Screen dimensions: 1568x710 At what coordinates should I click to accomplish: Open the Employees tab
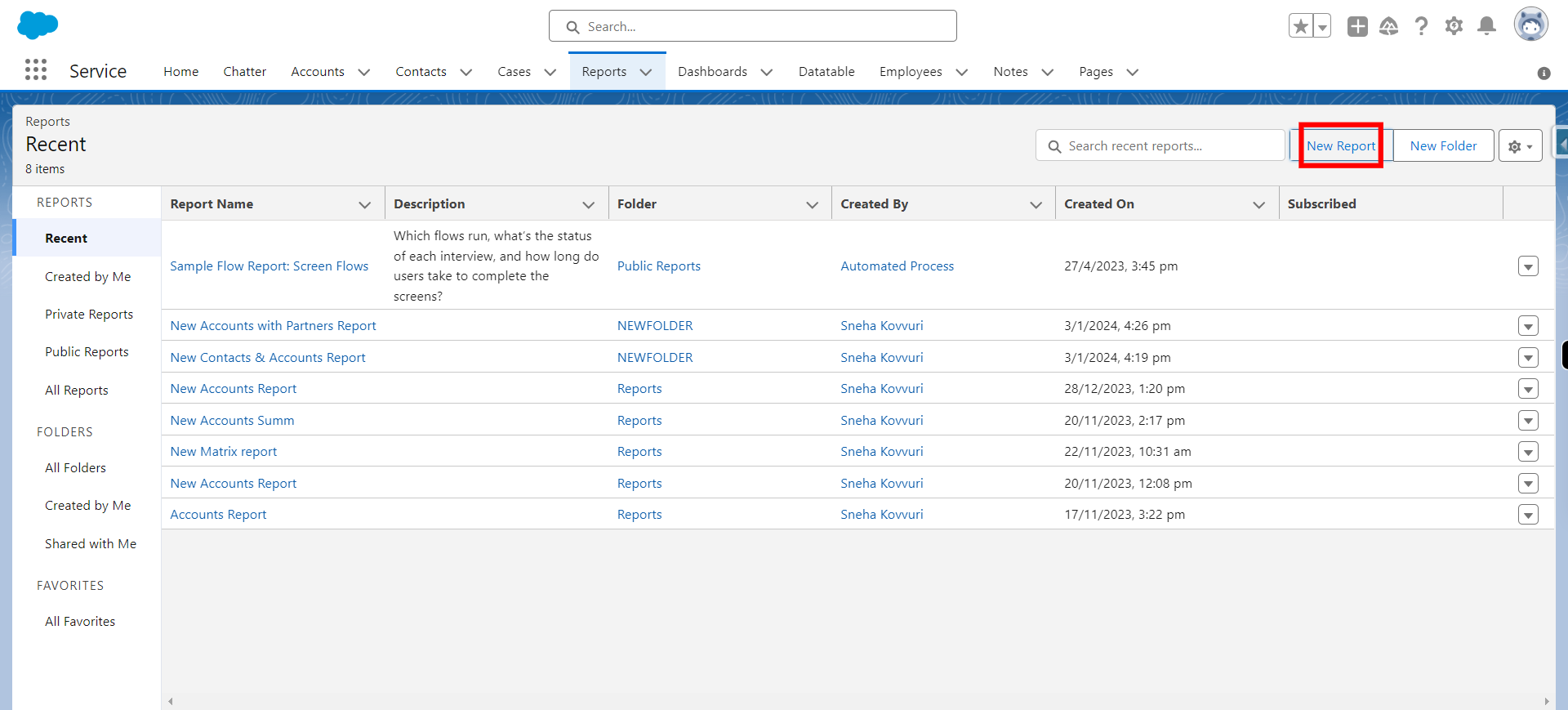pos(911,72)
